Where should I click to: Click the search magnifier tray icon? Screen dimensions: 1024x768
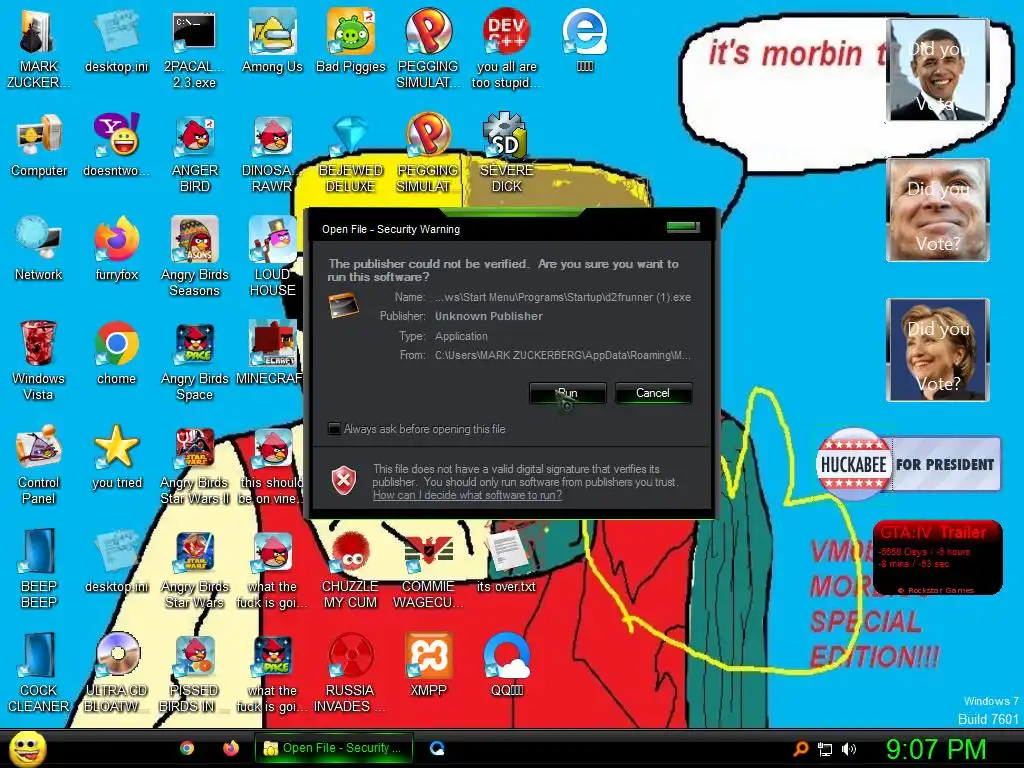(801, 749)
